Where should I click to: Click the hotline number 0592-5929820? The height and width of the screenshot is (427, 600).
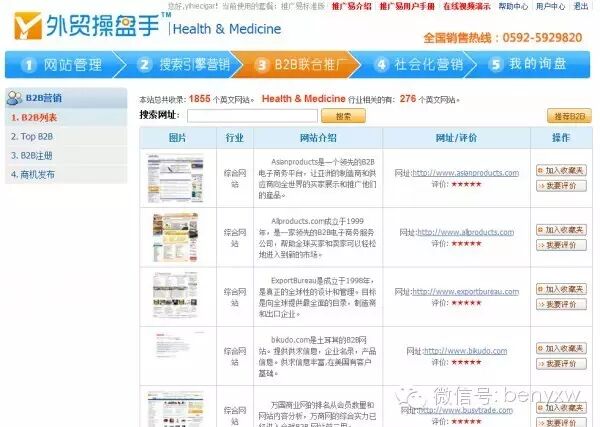542,37
